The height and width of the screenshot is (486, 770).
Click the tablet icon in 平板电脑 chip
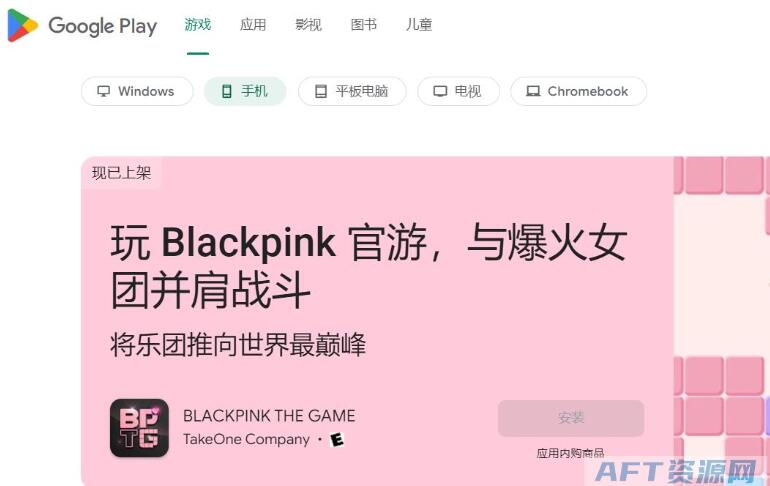point(321,91)
